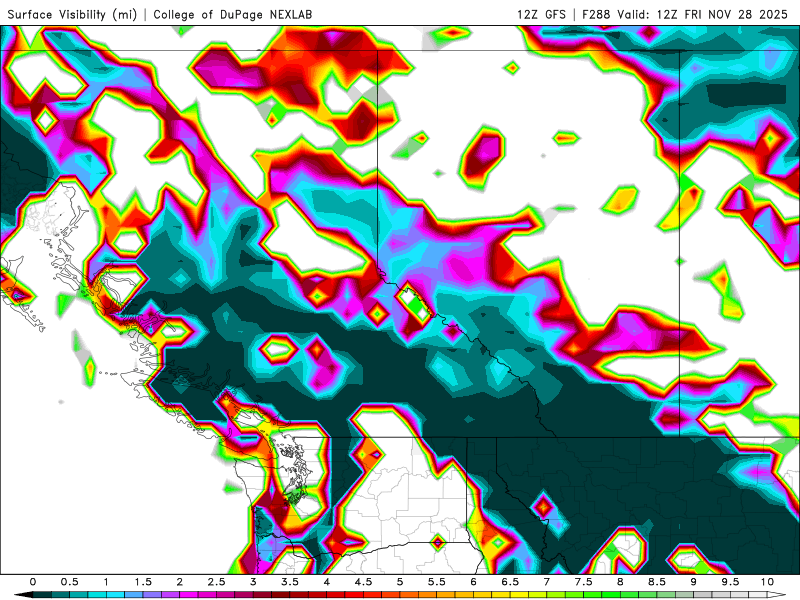This screenshot has height=600, width=800.
Task: Click the "9" legend value
Action: click(694, 582)
